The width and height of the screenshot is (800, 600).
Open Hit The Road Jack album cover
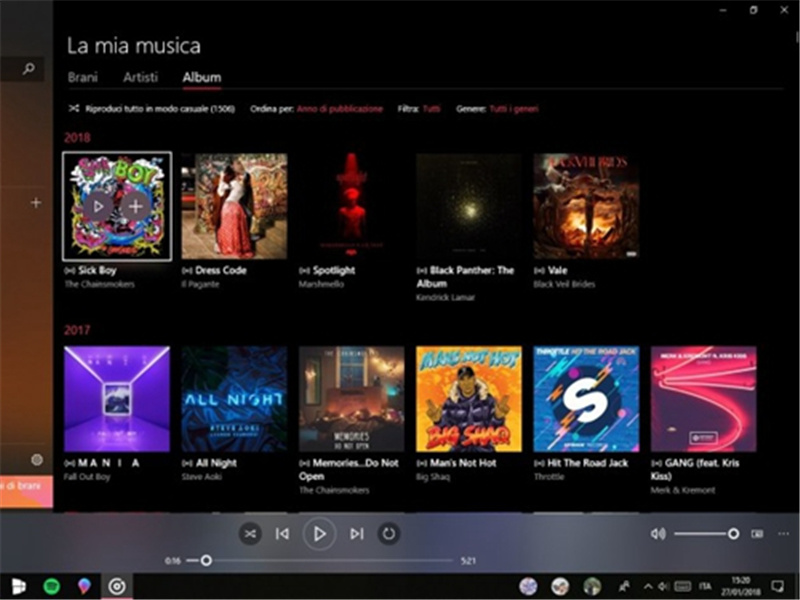[586, 399]
